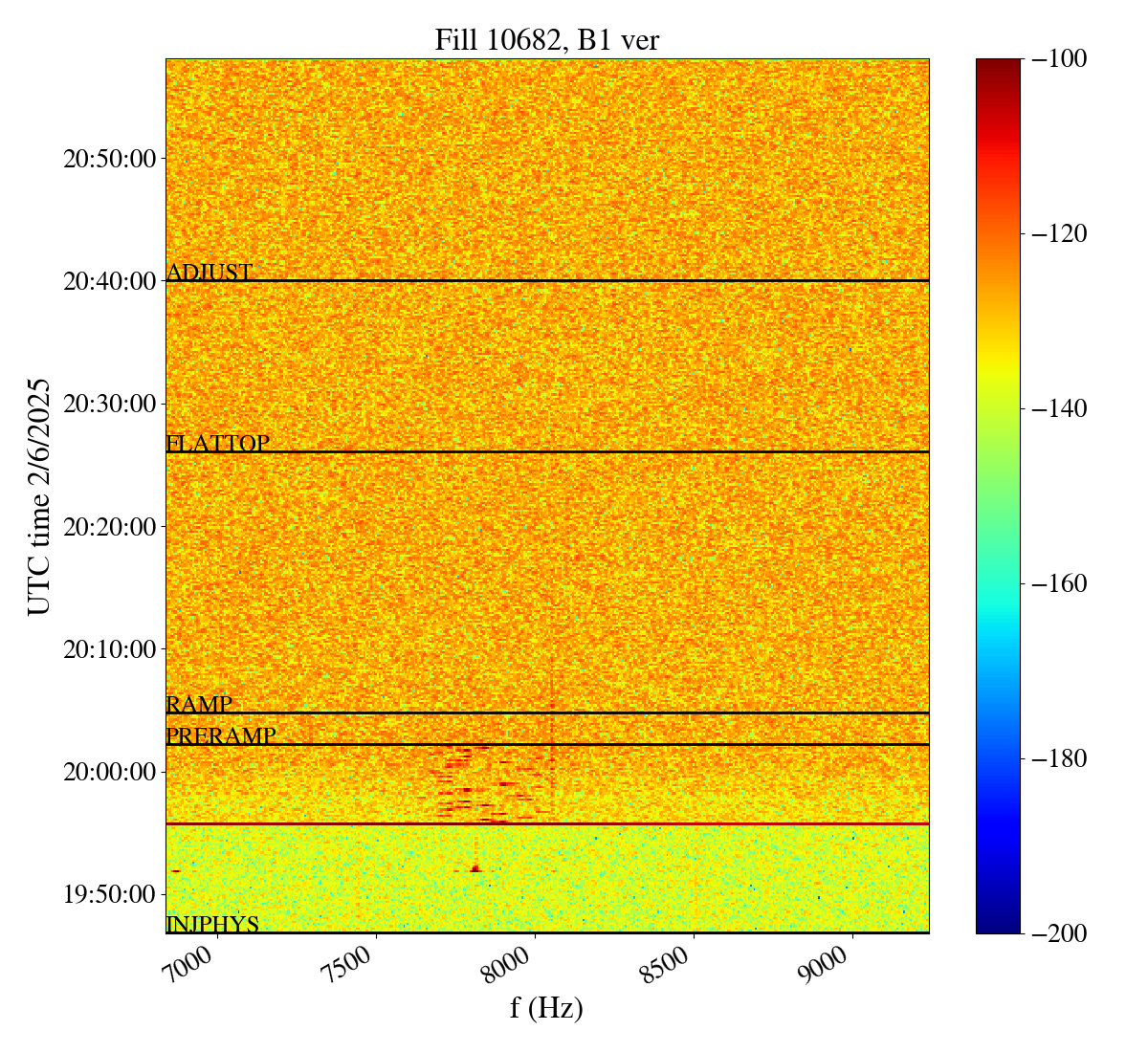
Task: Click the 20:20:00 time tick label
Action: (x=109, y=527)
